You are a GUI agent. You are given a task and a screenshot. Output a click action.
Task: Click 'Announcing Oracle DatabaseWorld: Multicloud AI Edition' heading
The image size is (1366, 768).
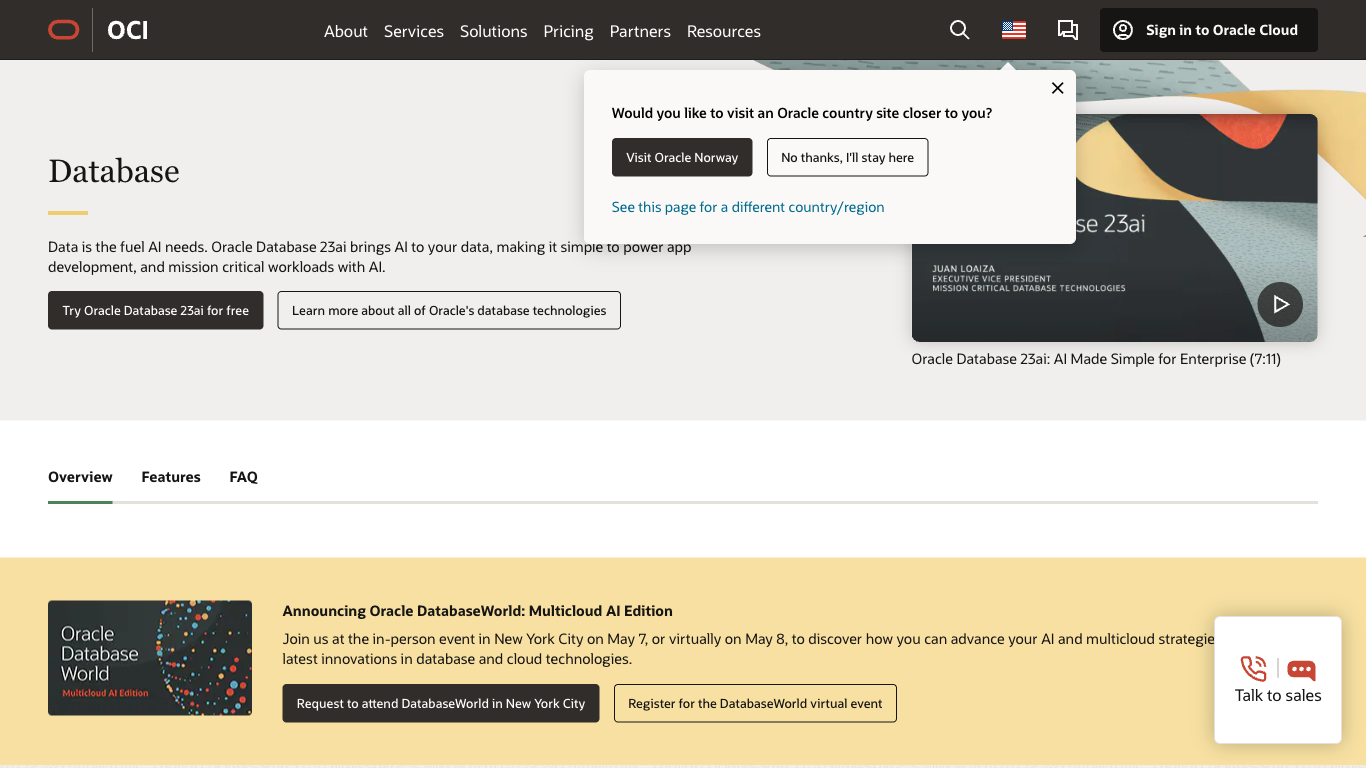[x=478, y=611]
